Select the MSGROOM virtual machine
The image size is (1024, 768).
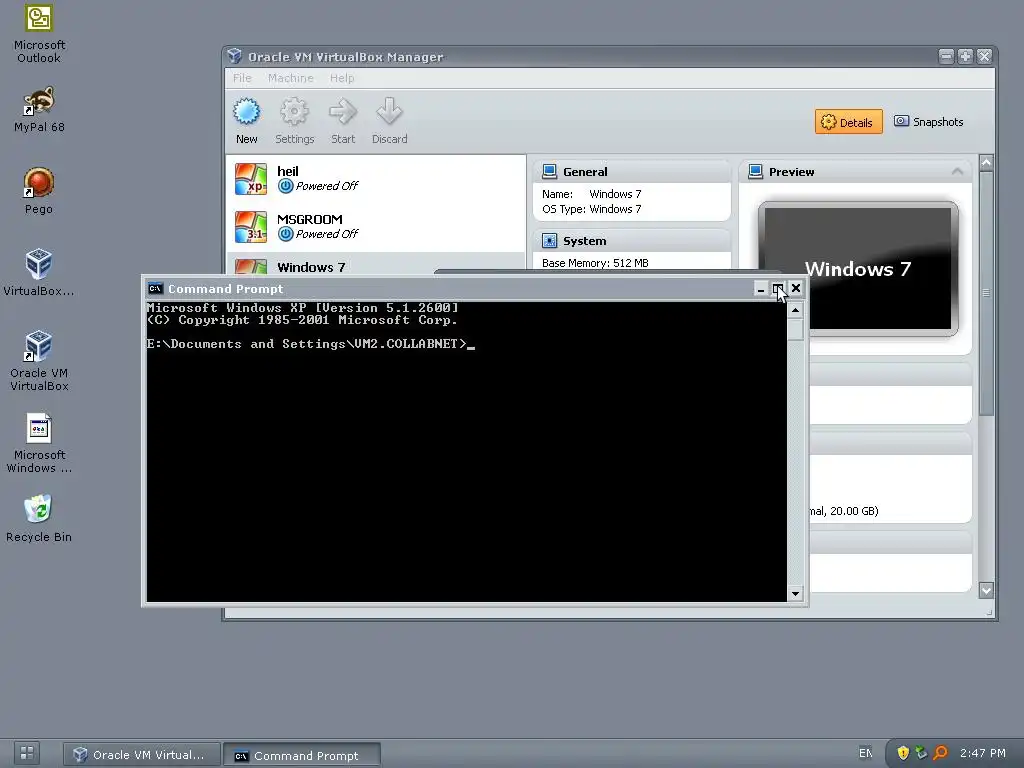coord(376,227)
